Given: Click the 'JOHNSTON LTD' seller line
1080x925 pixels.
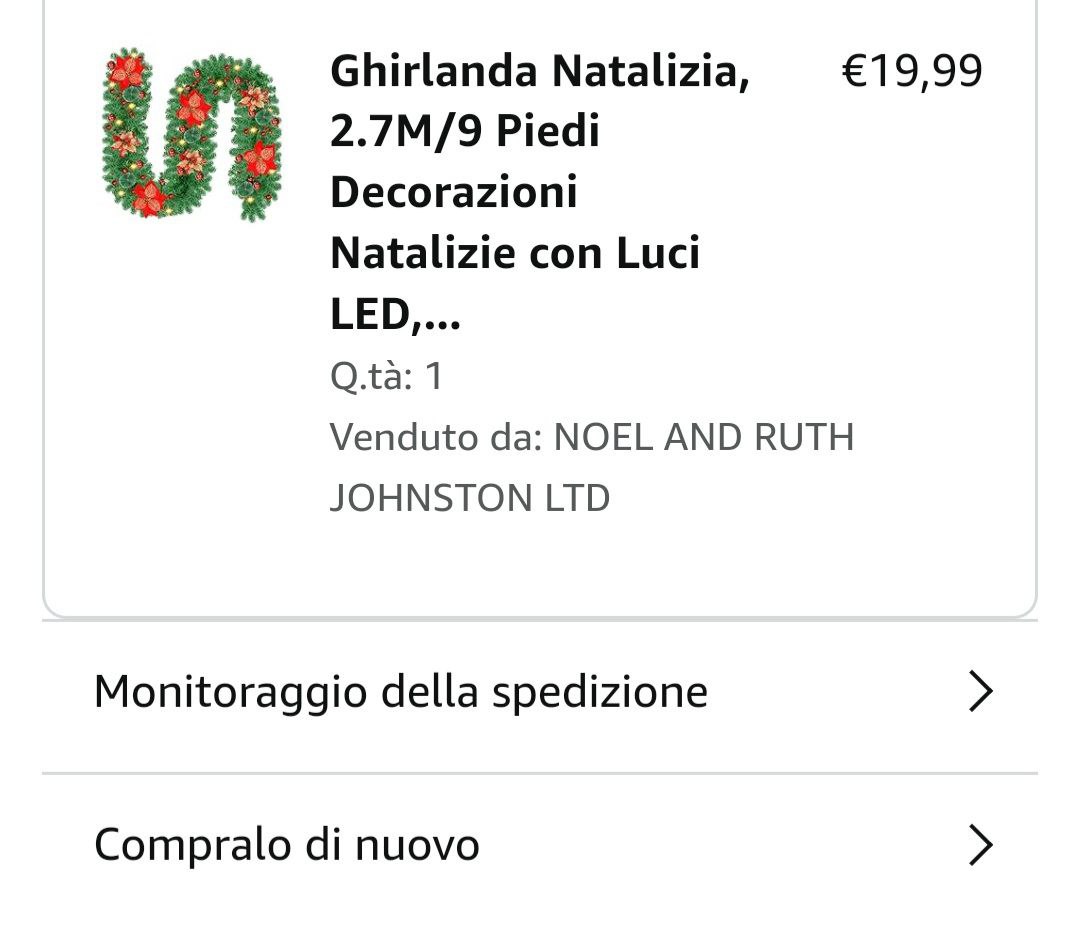Looking at the screenshot, I should [x=470, y=497].
